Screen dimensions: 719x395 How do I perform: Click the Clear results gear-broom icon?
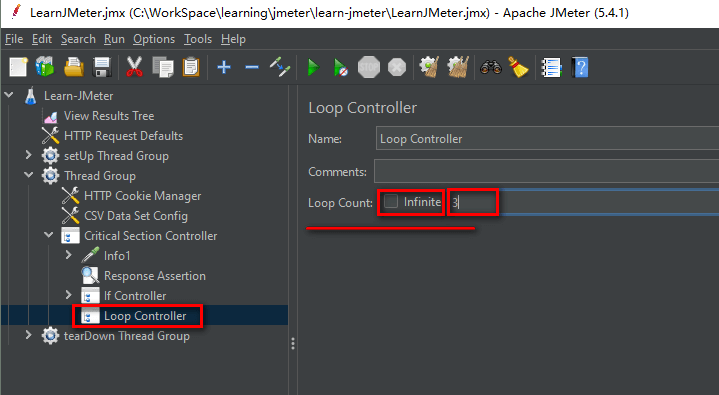pos(430,67)
